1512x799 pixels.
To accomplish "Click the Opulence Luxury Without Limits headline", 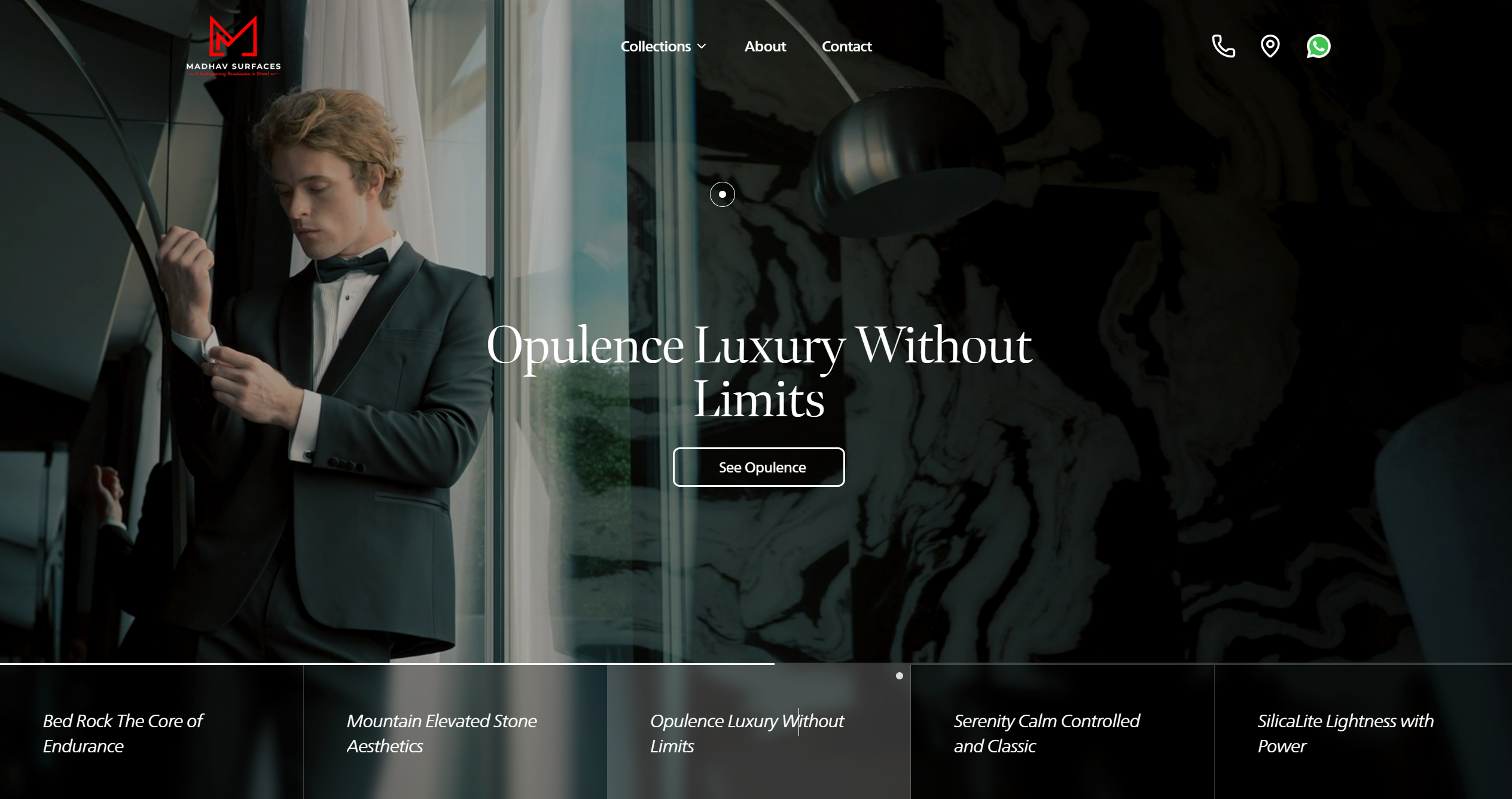I will tap(759, 372).
